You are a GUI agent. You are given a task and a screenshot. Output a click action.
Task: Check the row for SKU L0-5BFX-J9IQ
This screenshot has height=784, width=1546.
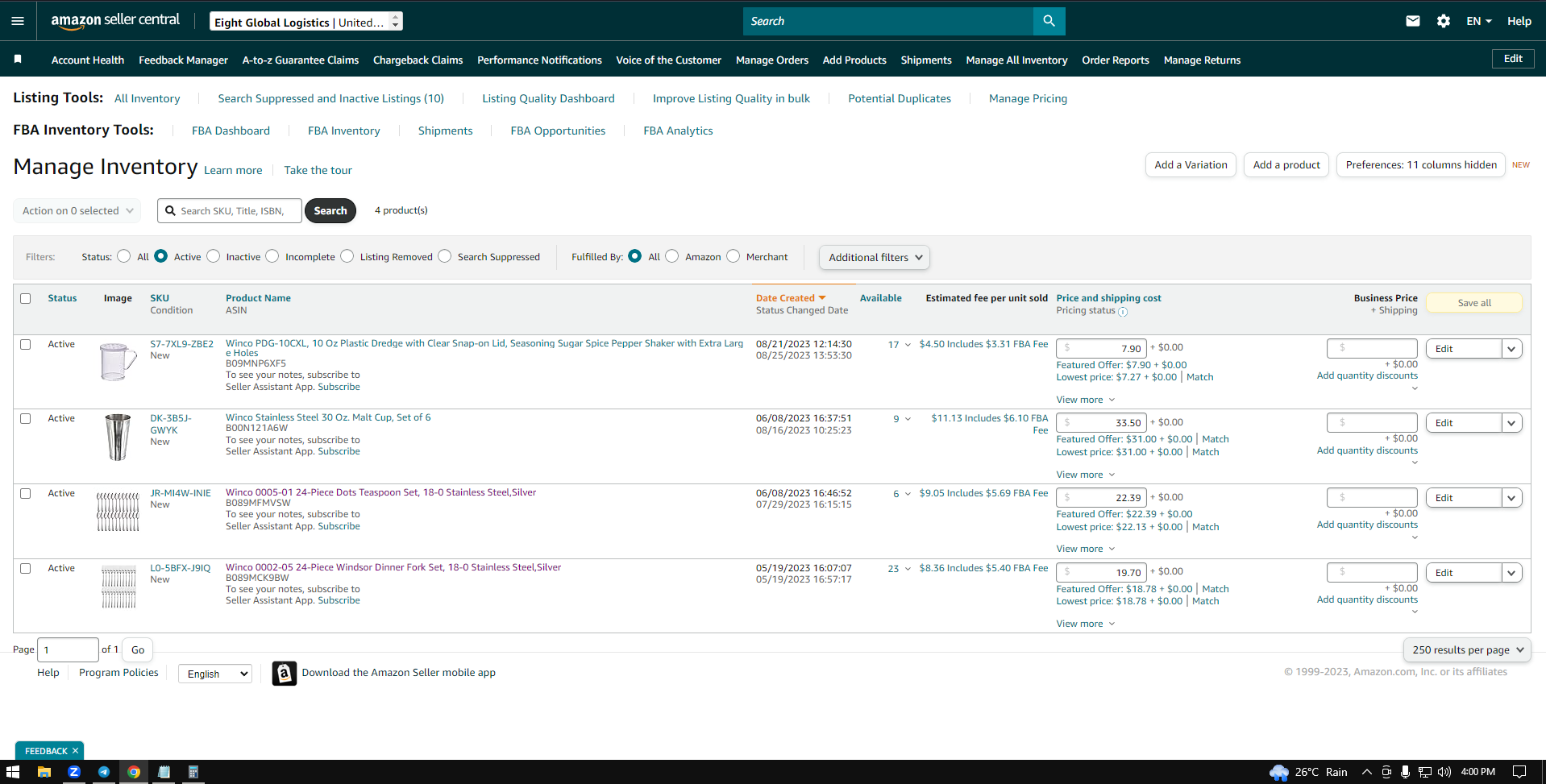click(26, 568)
